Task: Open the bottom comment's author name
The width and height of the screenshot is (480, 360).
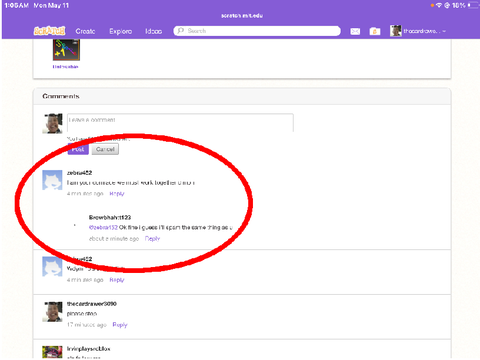Action: click(88, 349)
